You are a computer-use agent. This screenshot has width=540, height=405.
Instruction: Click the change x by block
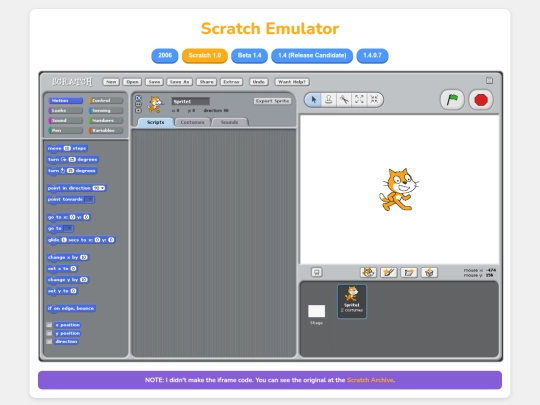click(68, 257)
